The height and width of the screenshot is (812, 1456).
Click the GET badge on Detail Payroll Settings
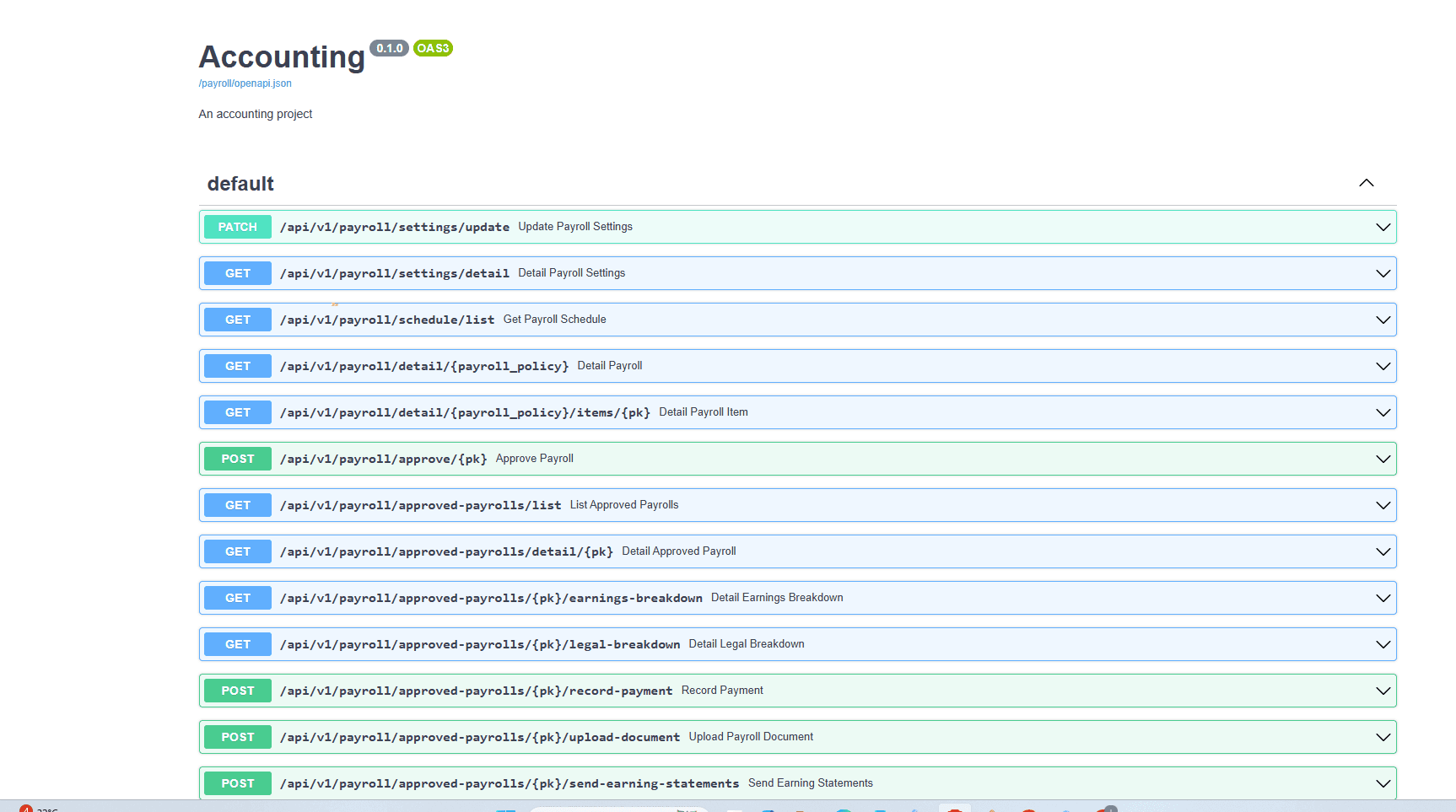coord(237,273)
